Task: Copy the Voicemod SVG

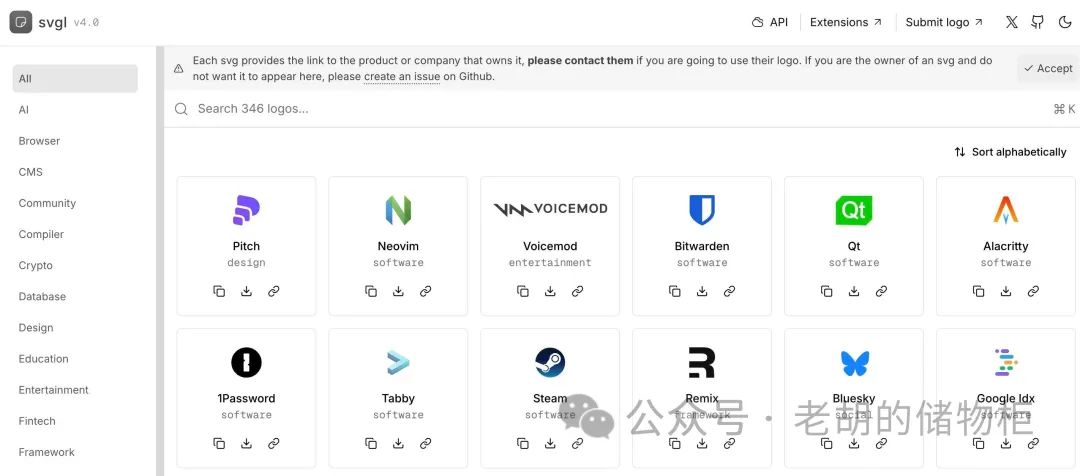Action: point(523,291)
